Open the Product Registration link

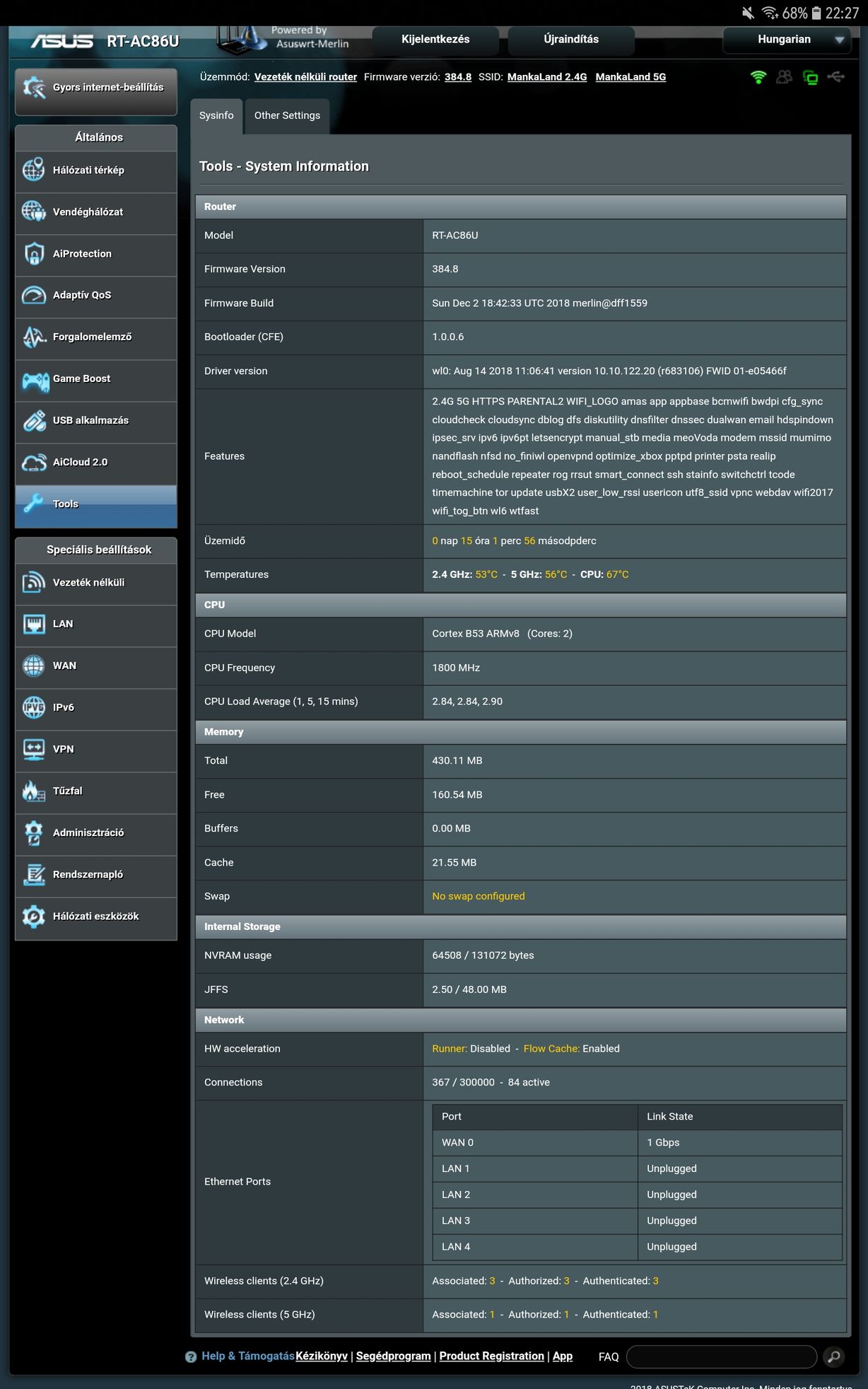pyautogui.click(x=492, y=1356)
